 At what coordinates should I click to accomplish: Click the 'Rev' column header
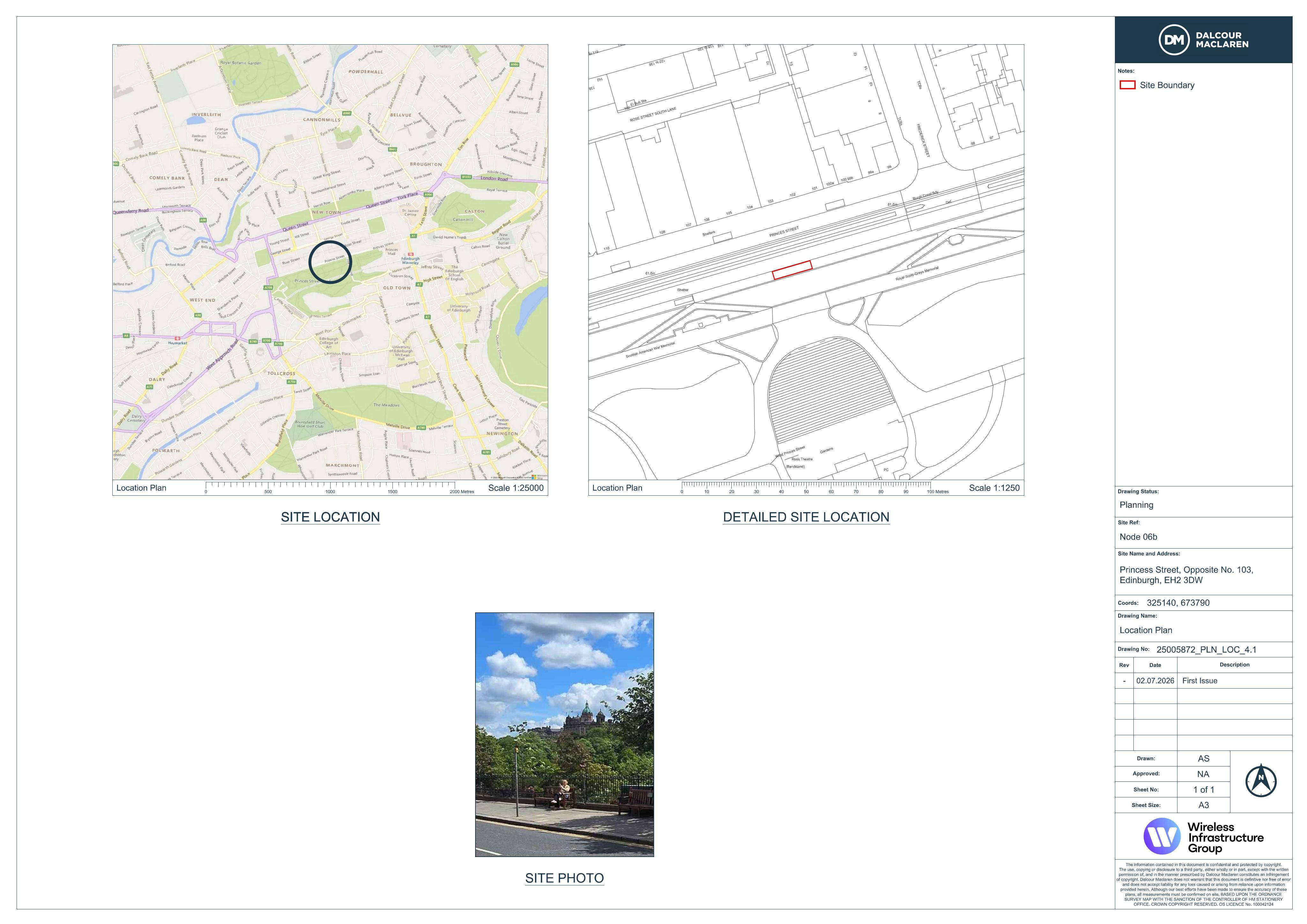pos(1124,665)
